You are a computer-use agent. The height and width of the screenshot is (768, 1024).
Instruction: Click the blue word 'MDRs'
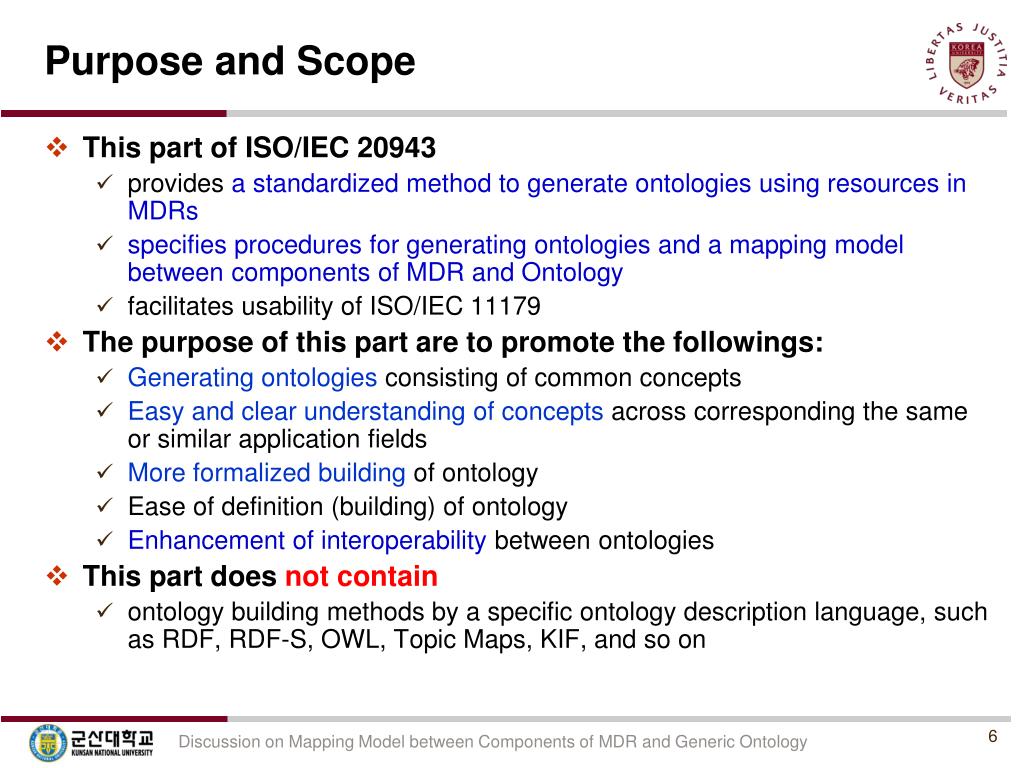coord(163,211)
